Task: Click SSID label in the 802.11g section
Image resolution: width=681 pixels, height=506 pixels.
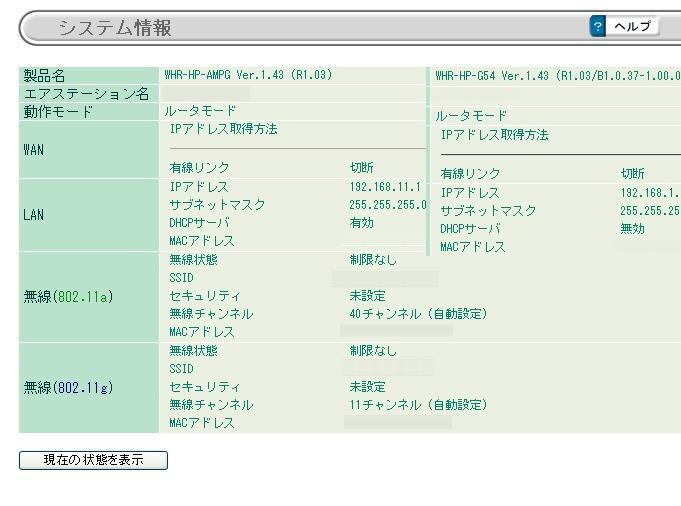Action: pyautogui.click(x=181, y=369)
